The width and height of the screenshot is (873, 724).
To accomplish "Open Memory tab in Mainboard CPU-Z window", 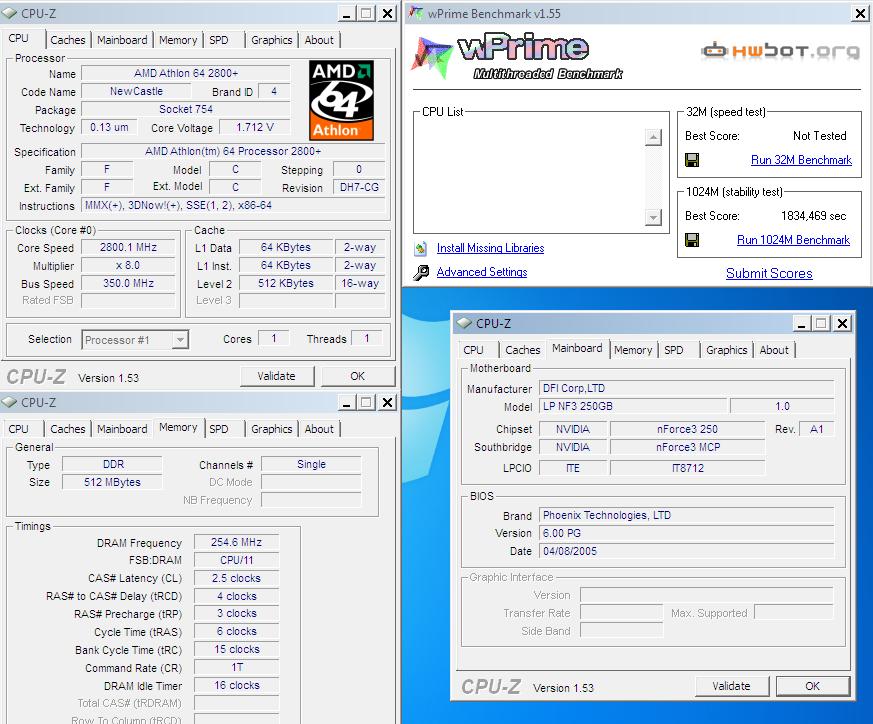I will [x=633, y=350].
